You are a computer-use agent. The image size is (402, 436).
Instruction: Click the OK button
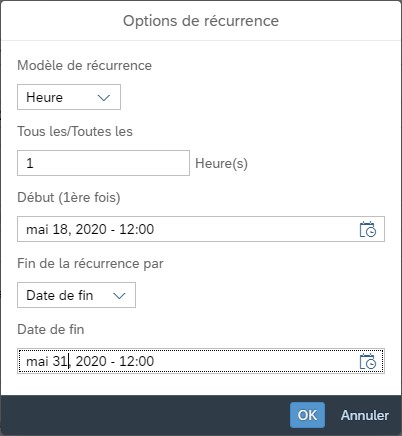click(x=307, y=415)
